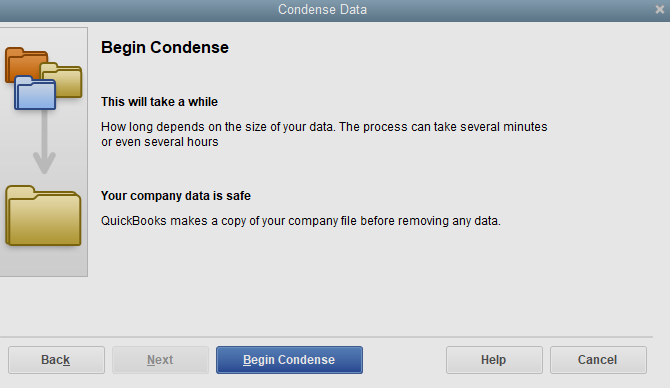Open Help for condensing data

(494, 360)
